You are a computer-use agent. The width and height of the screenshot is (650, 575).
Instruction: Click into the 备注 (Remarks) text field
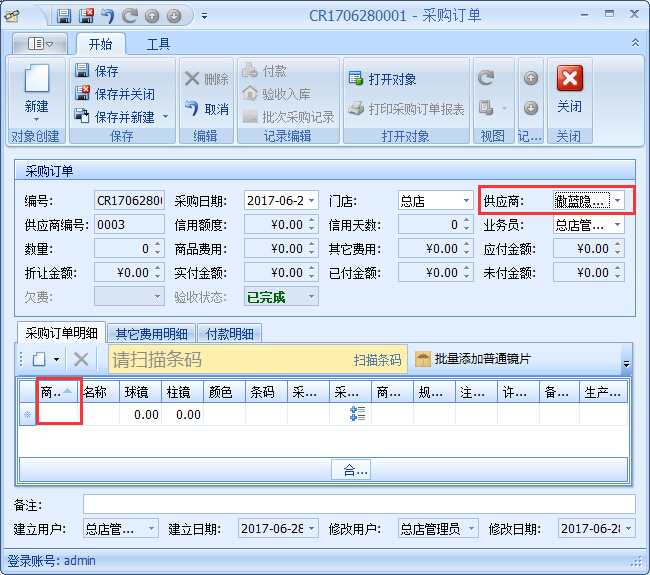click(x=358, y=504)
